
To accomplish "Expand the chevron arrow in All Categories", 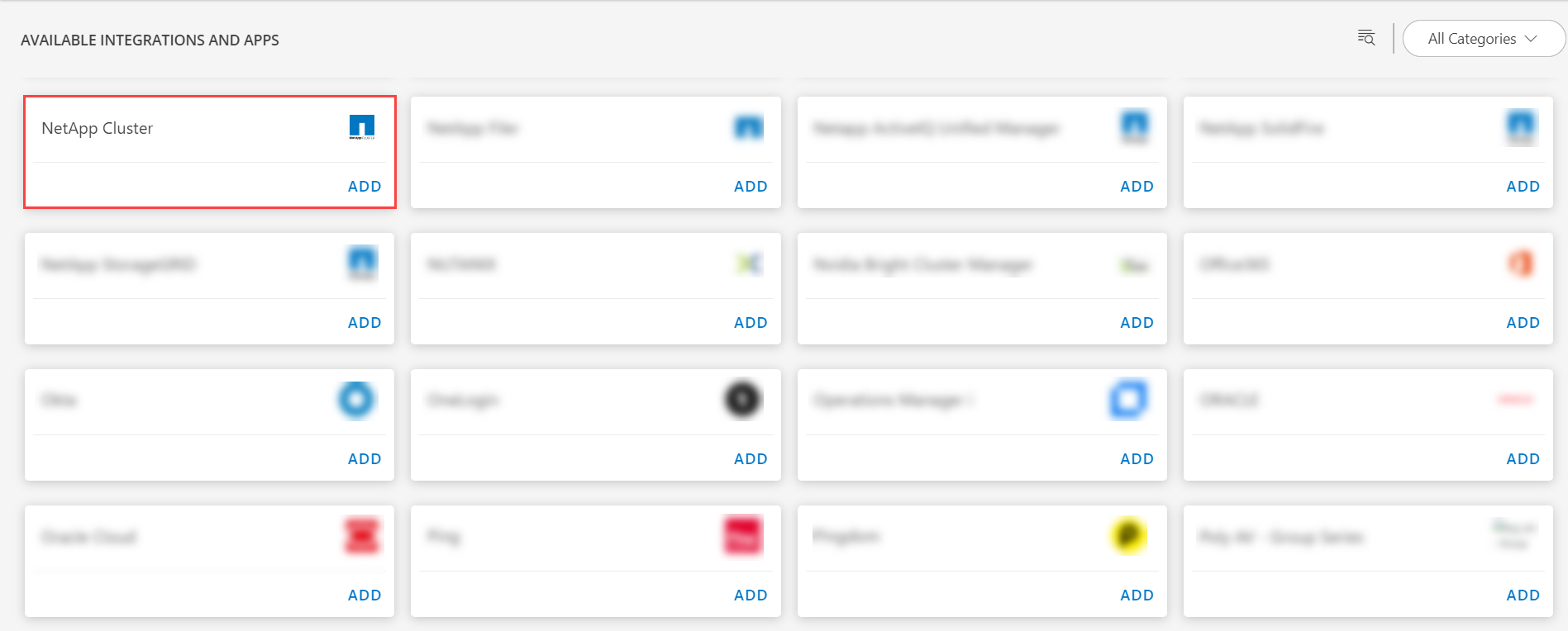I will [1531, 39].
